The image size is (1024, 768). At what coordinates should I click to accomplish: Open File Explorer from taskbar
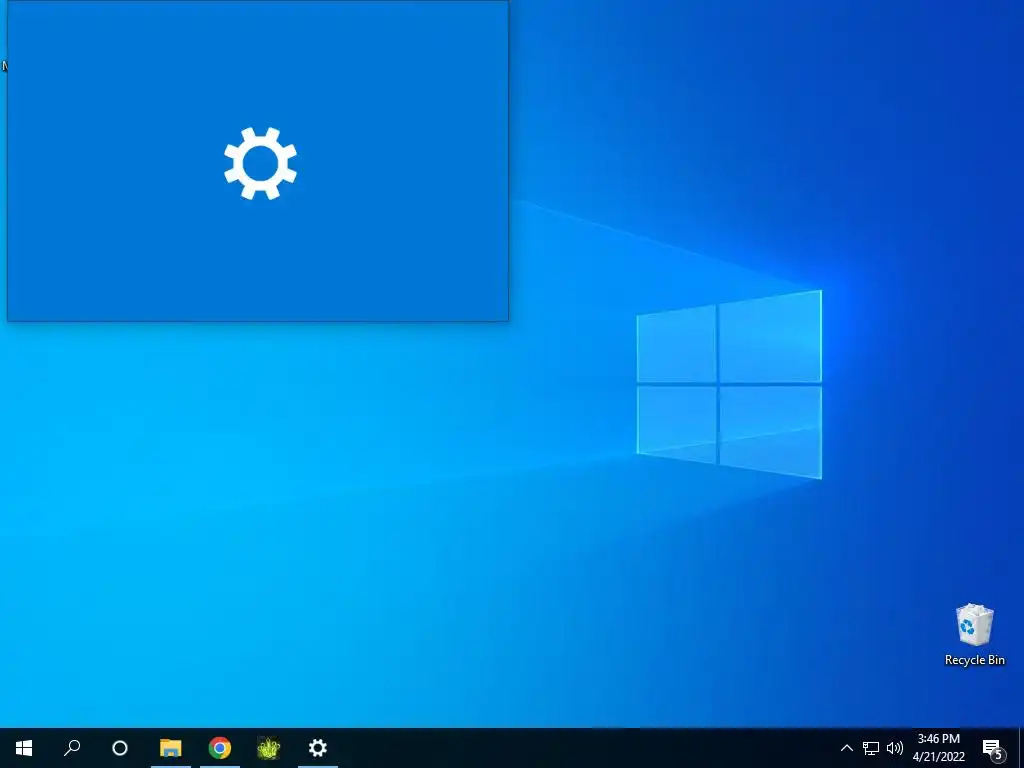click(x=170, y=748)
